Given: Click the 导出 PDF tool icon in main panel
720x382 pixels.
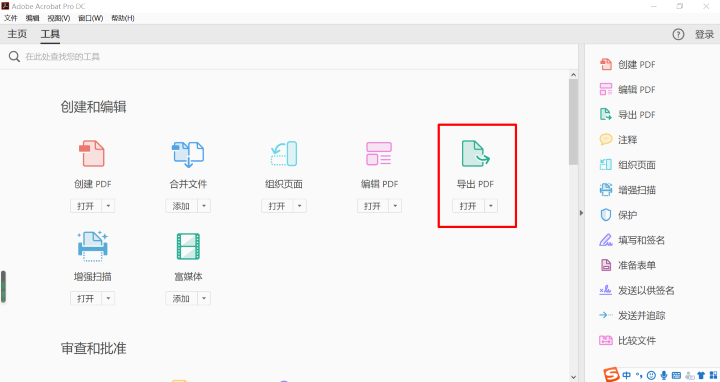Looking at the screenshot, I should point(475,153).
